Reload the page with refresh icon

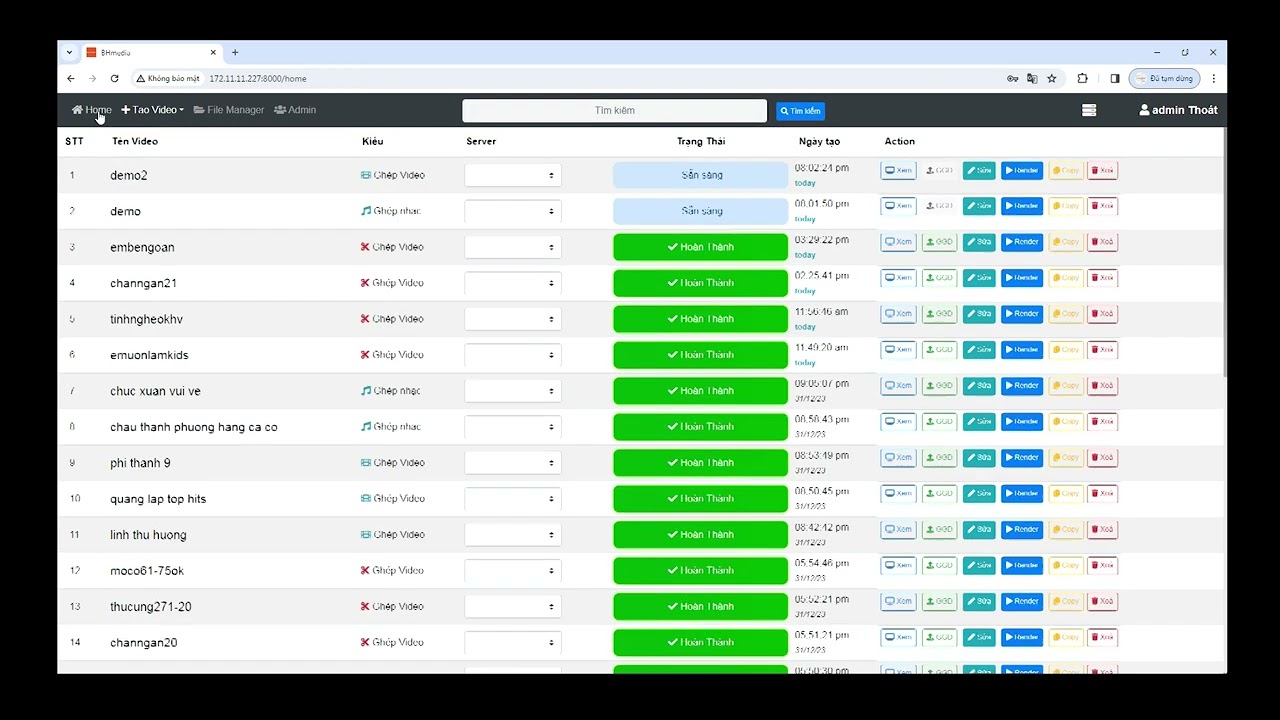pyautogui.click(x=114, y=78)
